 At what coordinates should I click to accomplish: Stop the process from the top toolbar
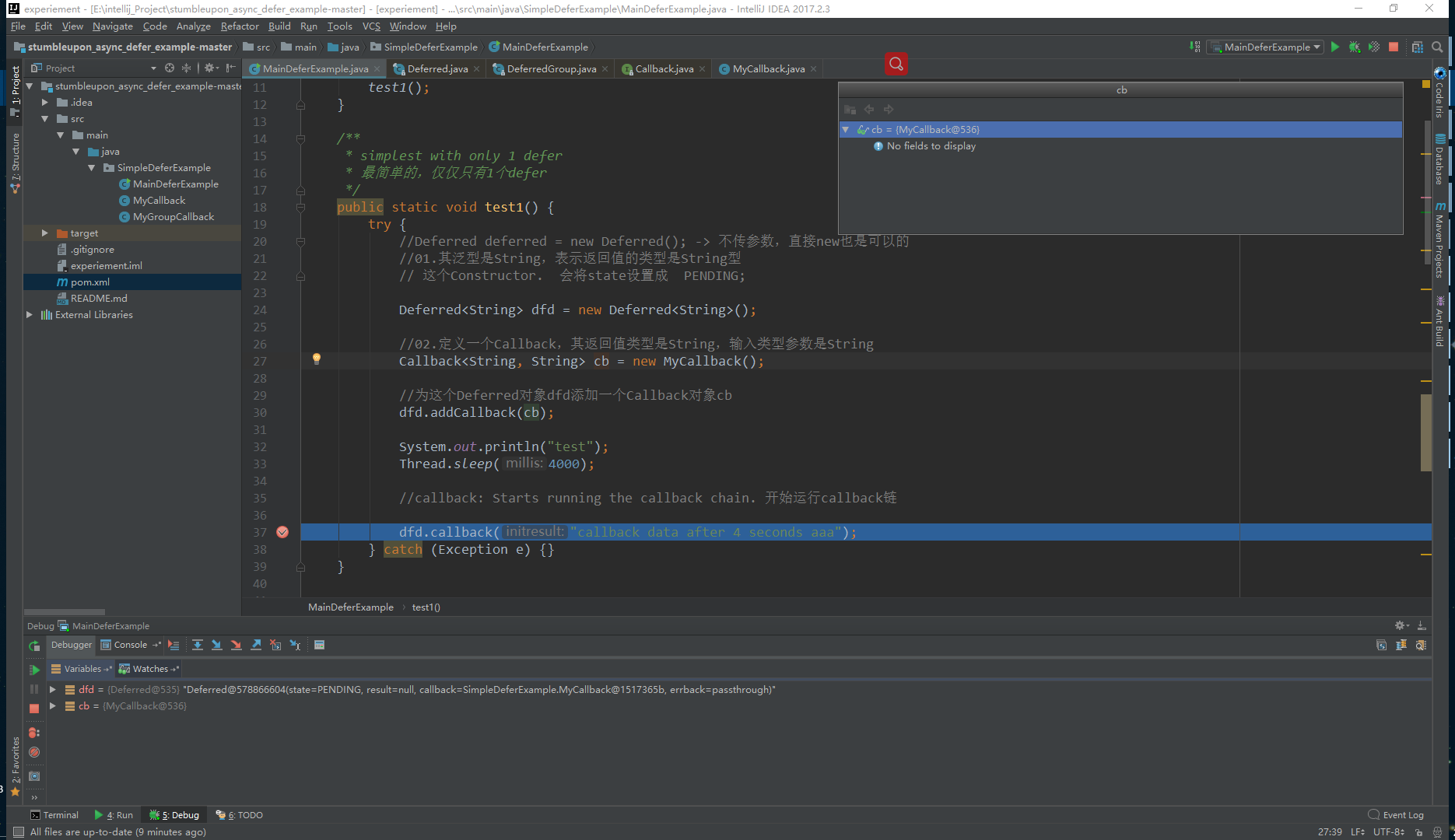(1394, 47)
